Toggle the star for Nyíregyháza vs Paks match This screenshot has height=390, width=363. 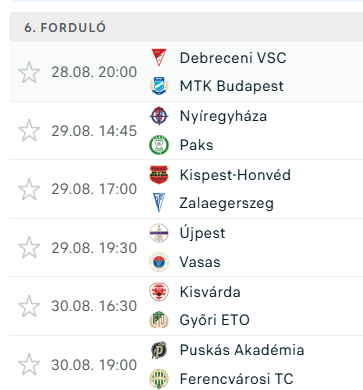(x=29, y=130)
